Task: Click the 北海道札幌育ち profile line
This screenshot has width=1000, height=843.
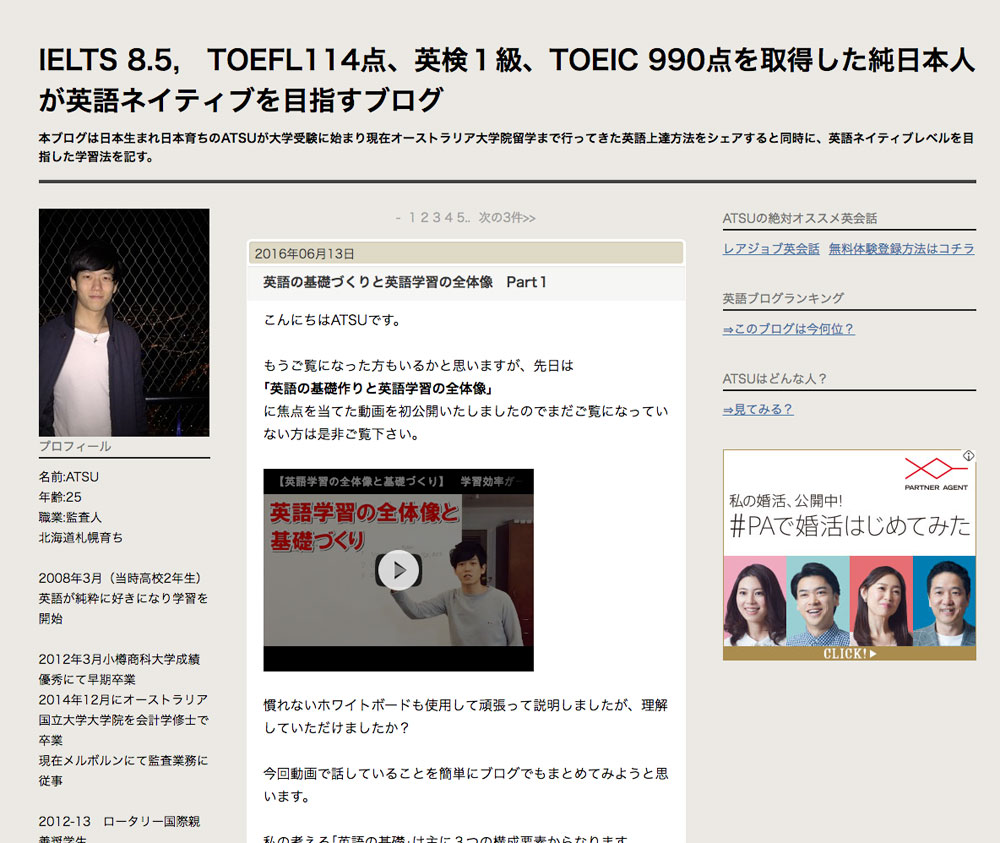Action: (x=81, y=538)
